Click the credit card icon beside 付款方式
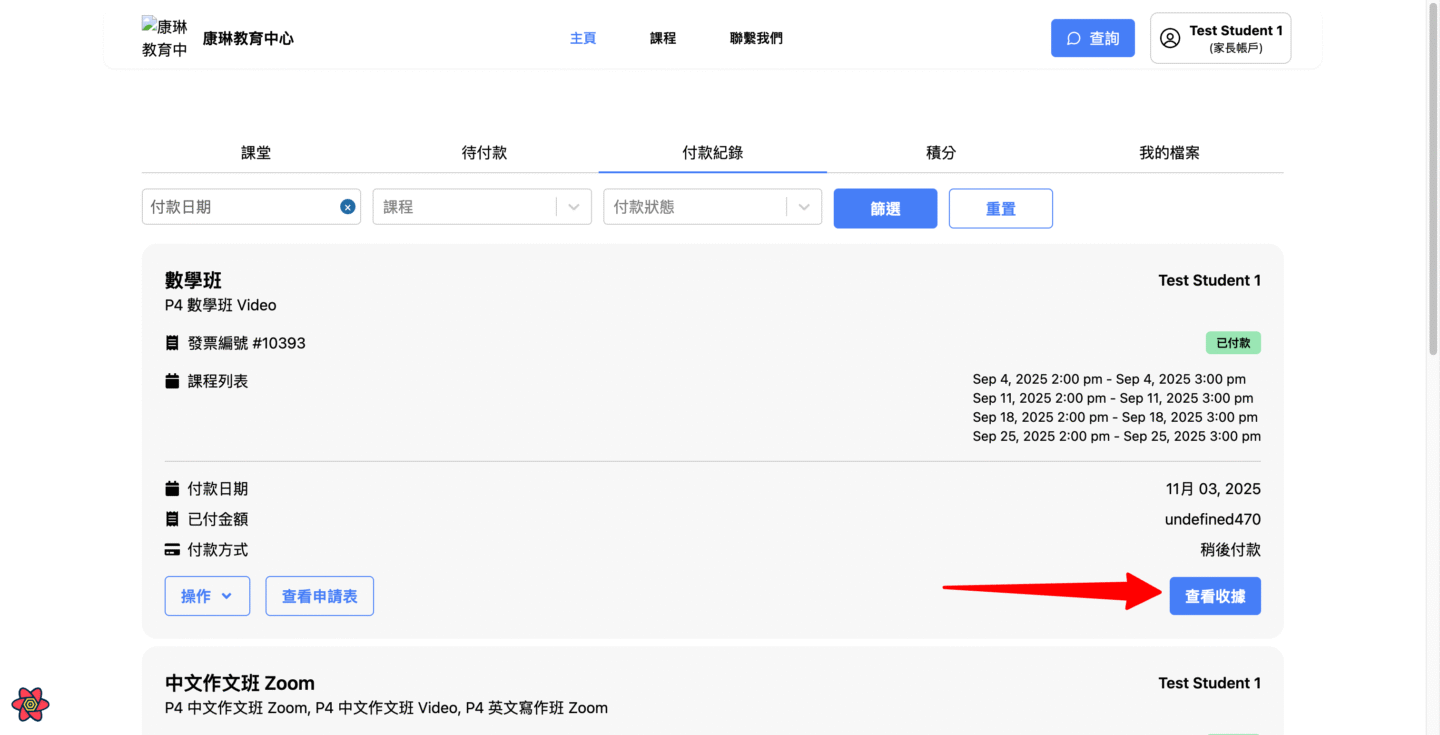 (172, 550)
